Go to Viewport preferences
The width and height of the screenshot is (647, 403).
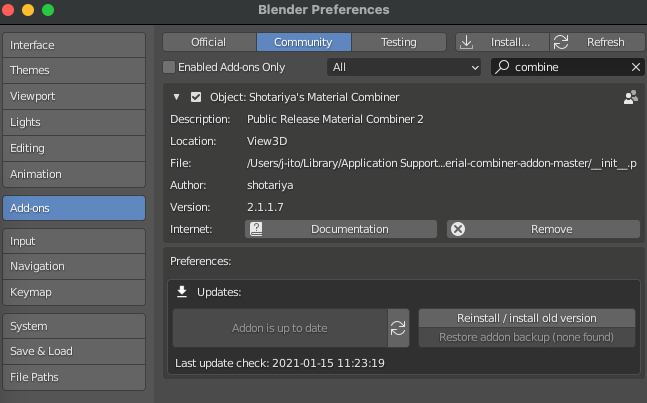(x=74, y=96)
